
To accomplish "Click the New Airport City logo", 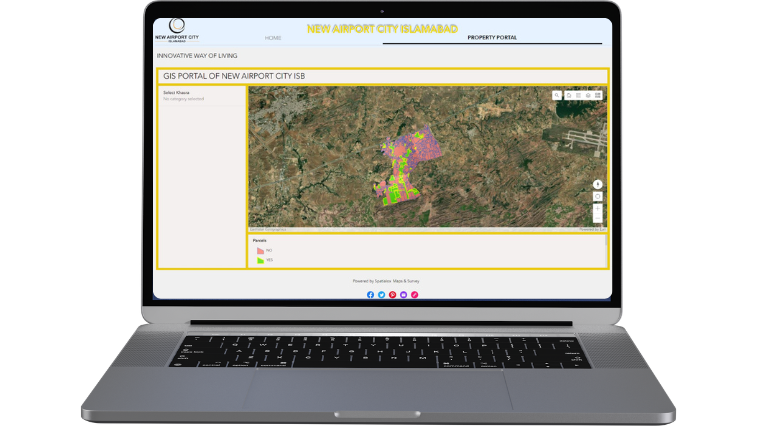I will coord(177,30).
